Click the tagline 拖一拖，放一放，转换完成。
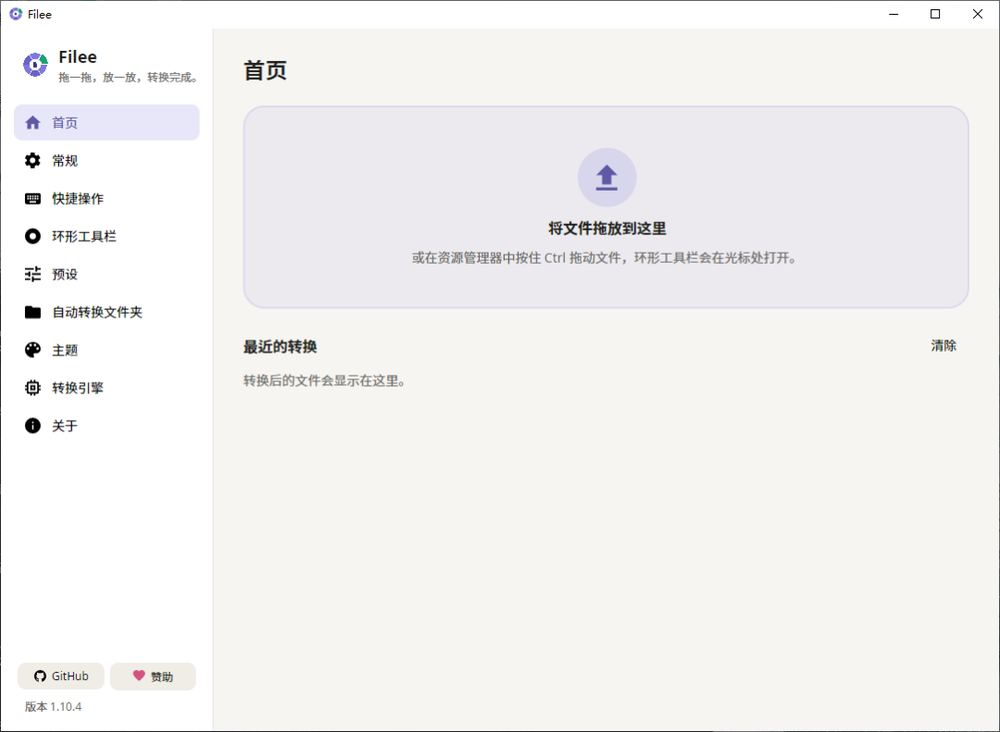Viewport: 1000px width, 732px height. coord(129,77)
